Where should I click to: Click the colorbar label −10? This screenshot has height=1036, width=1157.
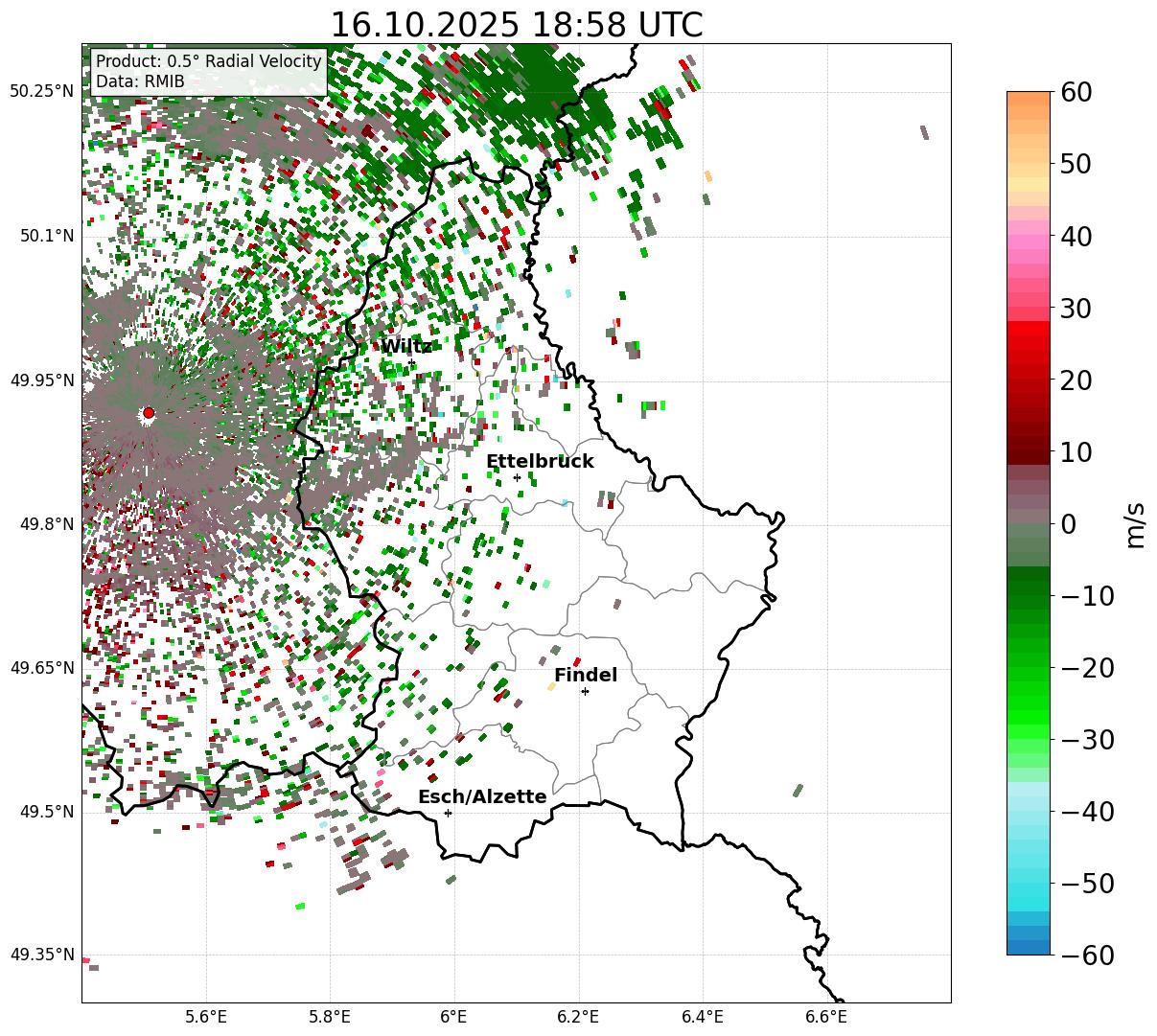[1087, 596]
